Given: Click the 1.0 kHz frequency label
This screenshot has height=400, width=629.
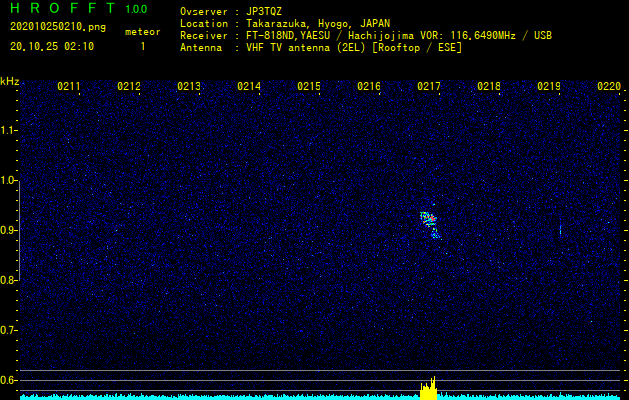Looking at the screenshot, I should tap(8, 180).
